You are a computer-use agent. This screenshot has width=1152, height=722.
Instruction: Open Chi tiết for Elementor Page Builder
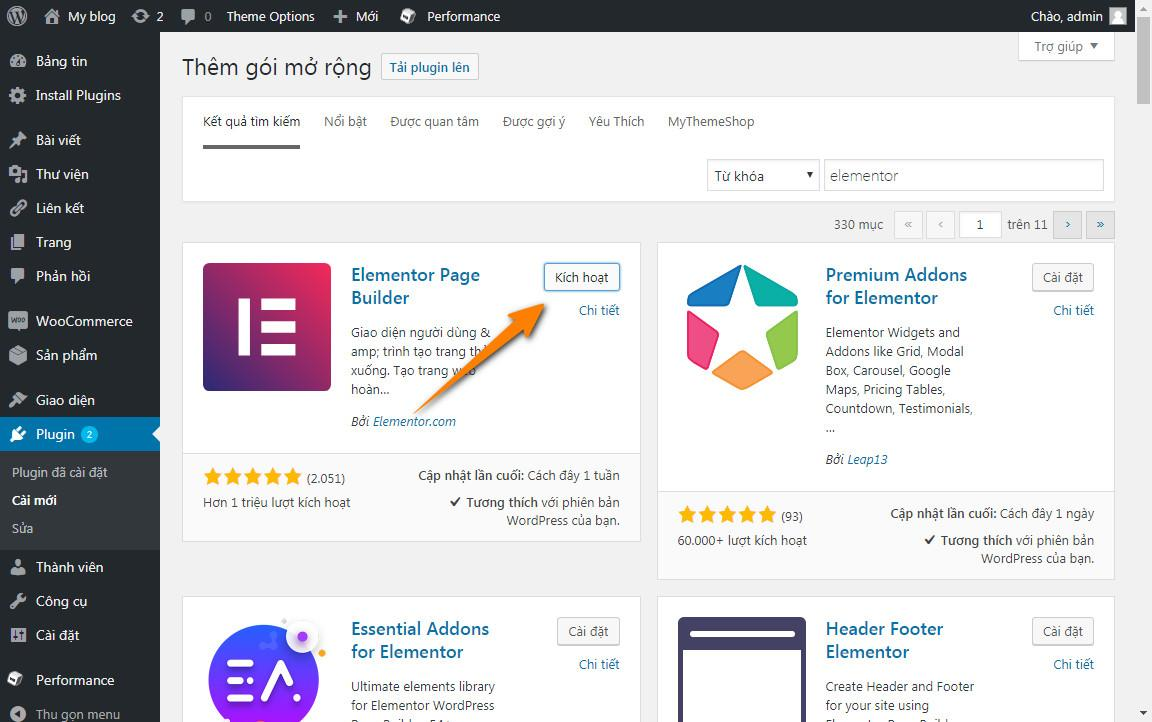click(x=599, y=310)
